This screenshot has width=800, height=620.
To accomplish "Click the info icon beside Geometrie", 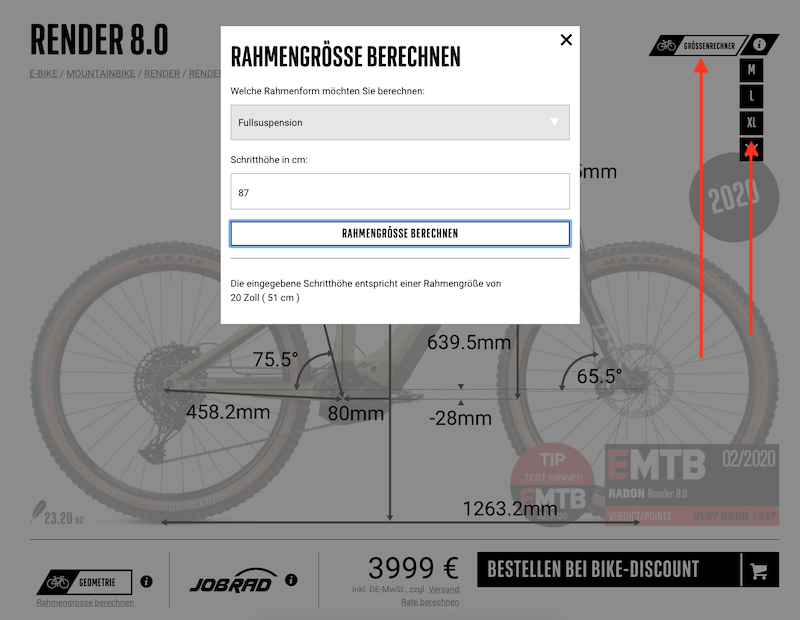I will (x=146, y=582).
